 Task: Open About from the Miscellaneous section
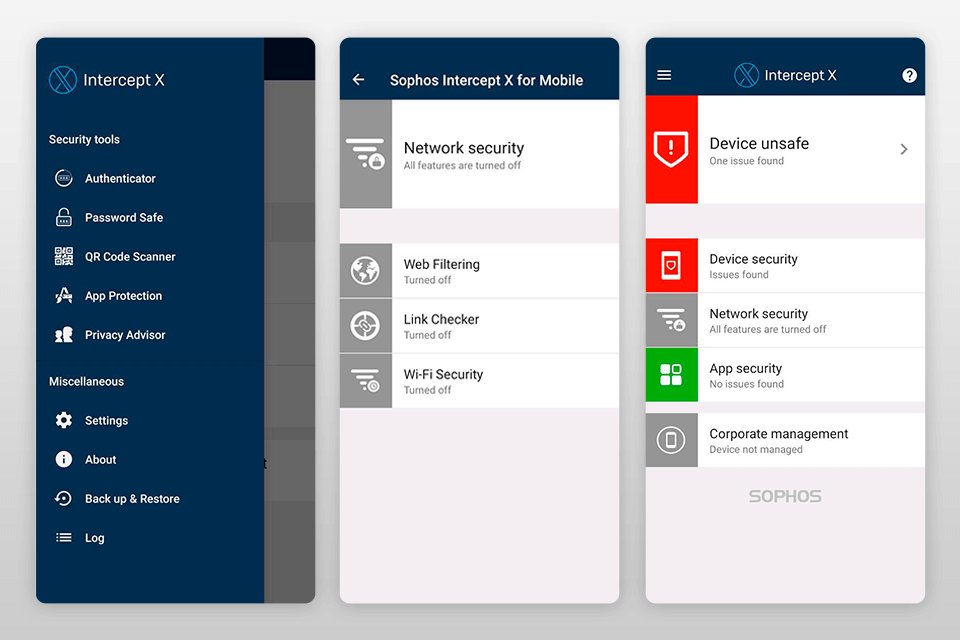[99, 459]
